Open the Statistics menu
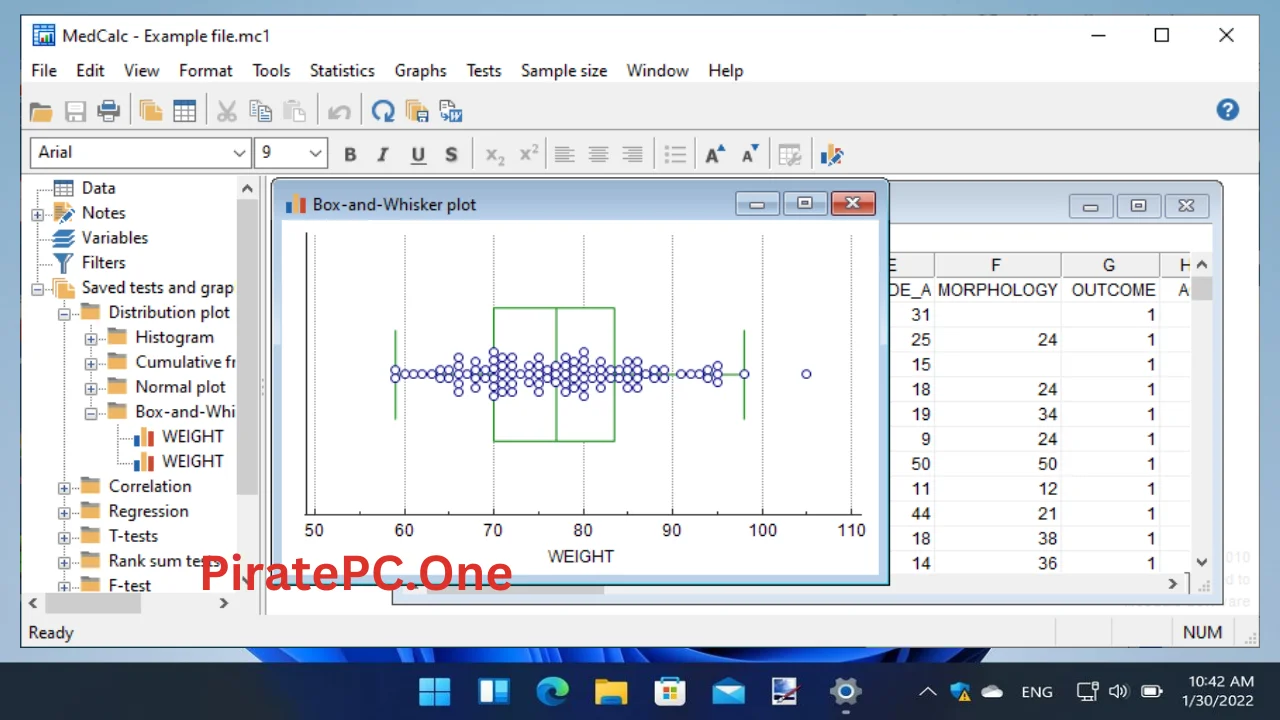Image resolution: width=1280 pixels, height=720 pixels. click(342, 70)
